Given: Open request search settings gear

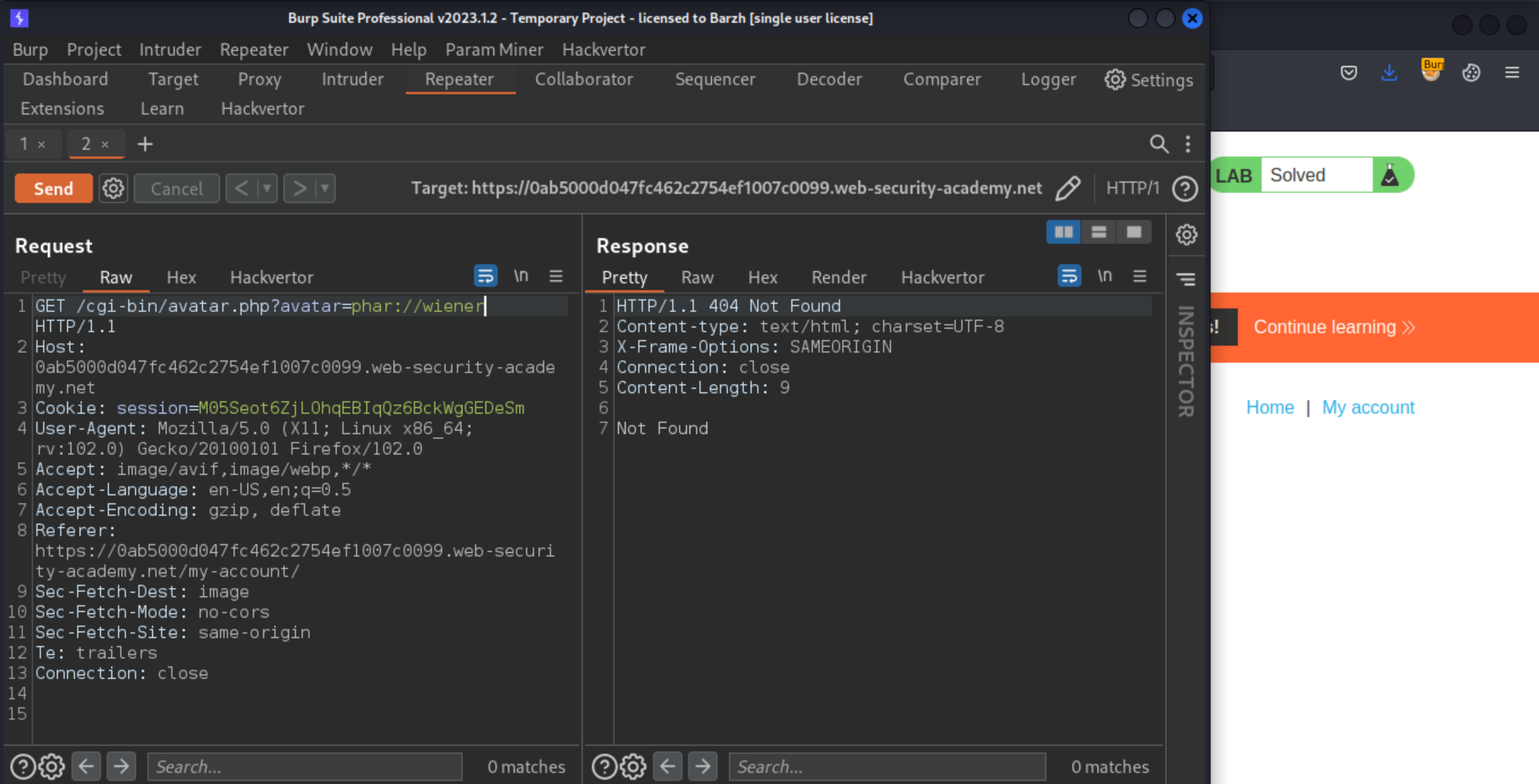Looking at the screenshot, I should pos(52,766).
